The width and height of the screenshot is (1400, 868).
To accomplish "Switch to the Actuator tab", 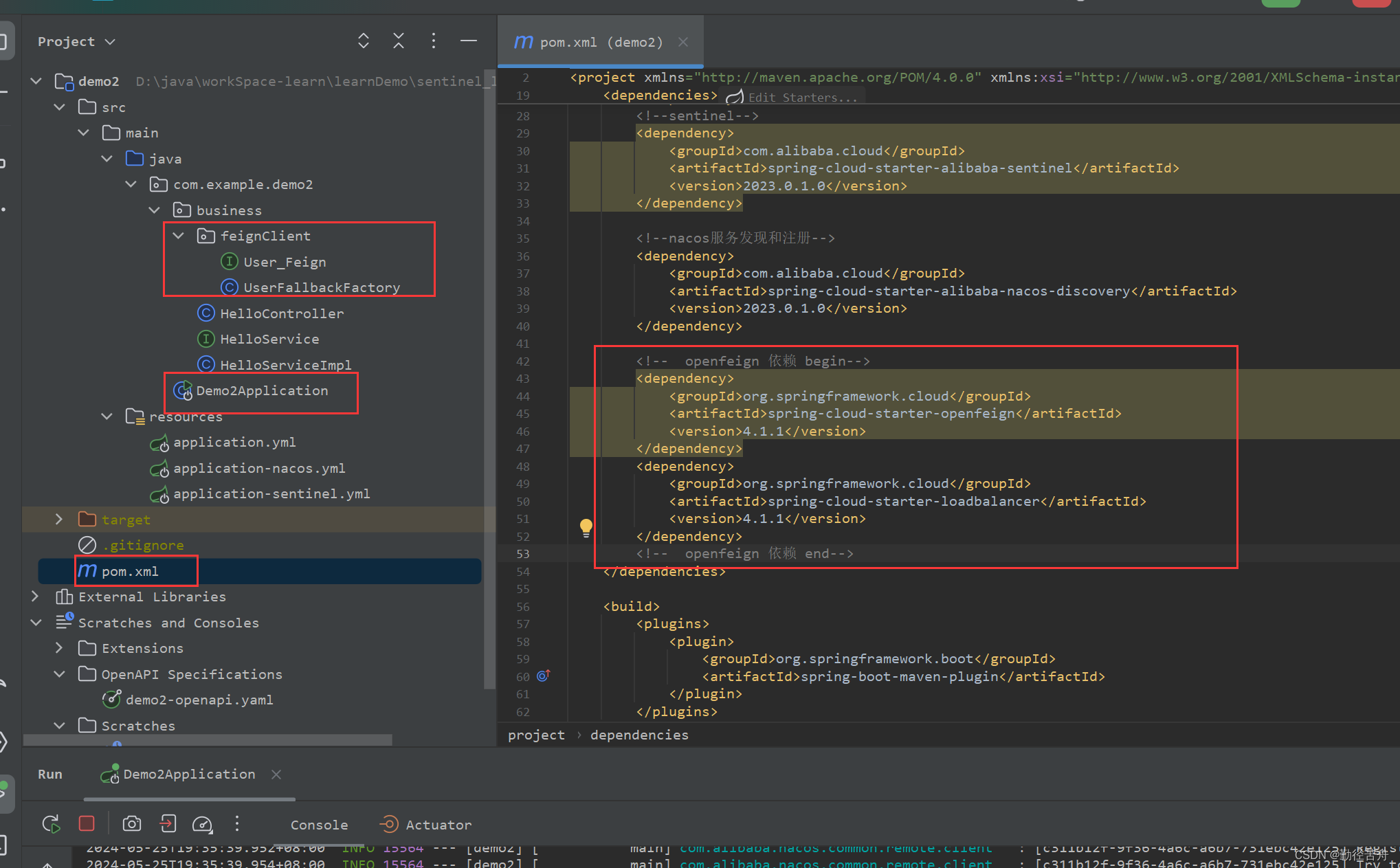I will (426, 825).
